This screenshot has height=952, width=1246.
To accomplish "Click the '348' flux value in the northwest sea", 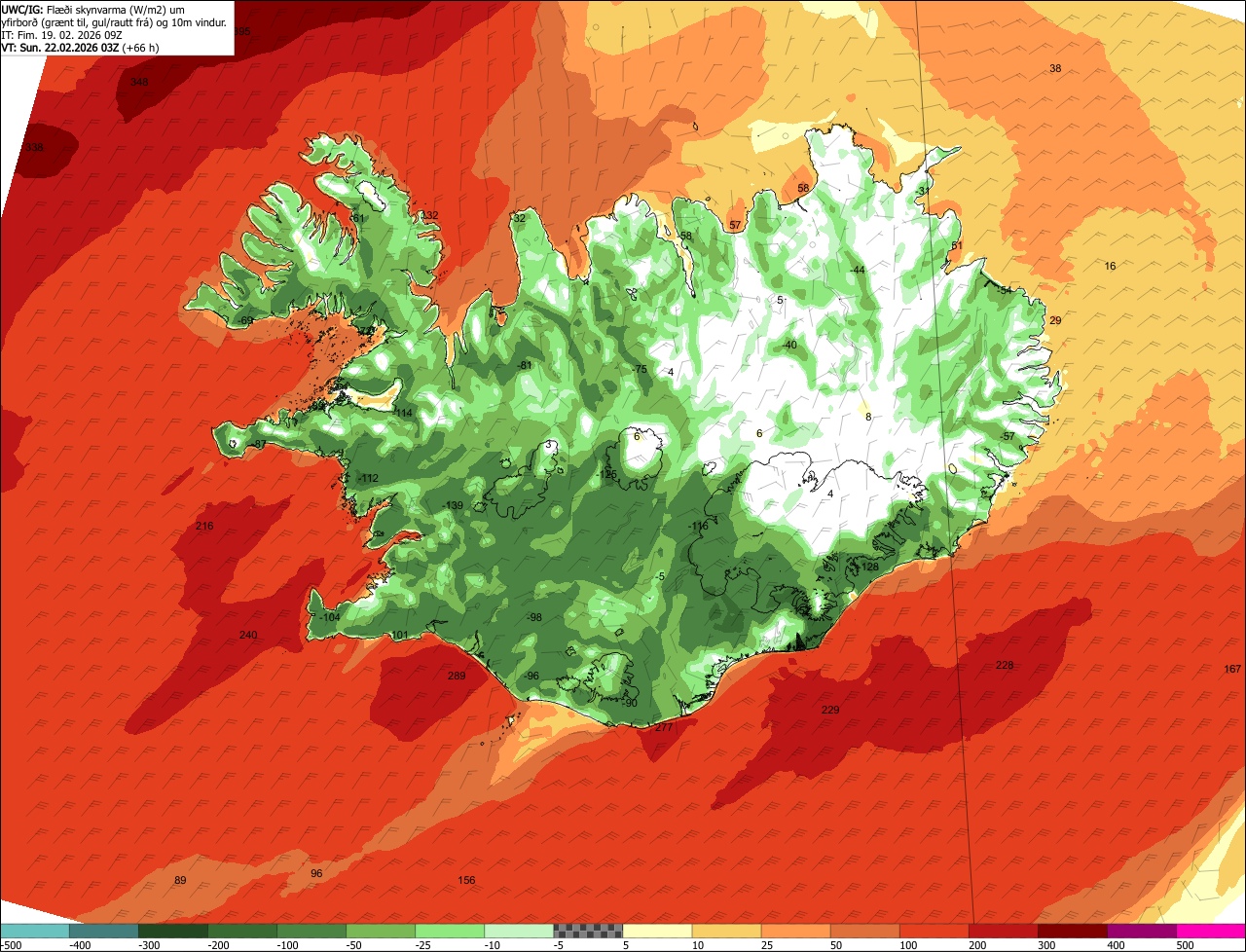I will click(139, 82).
